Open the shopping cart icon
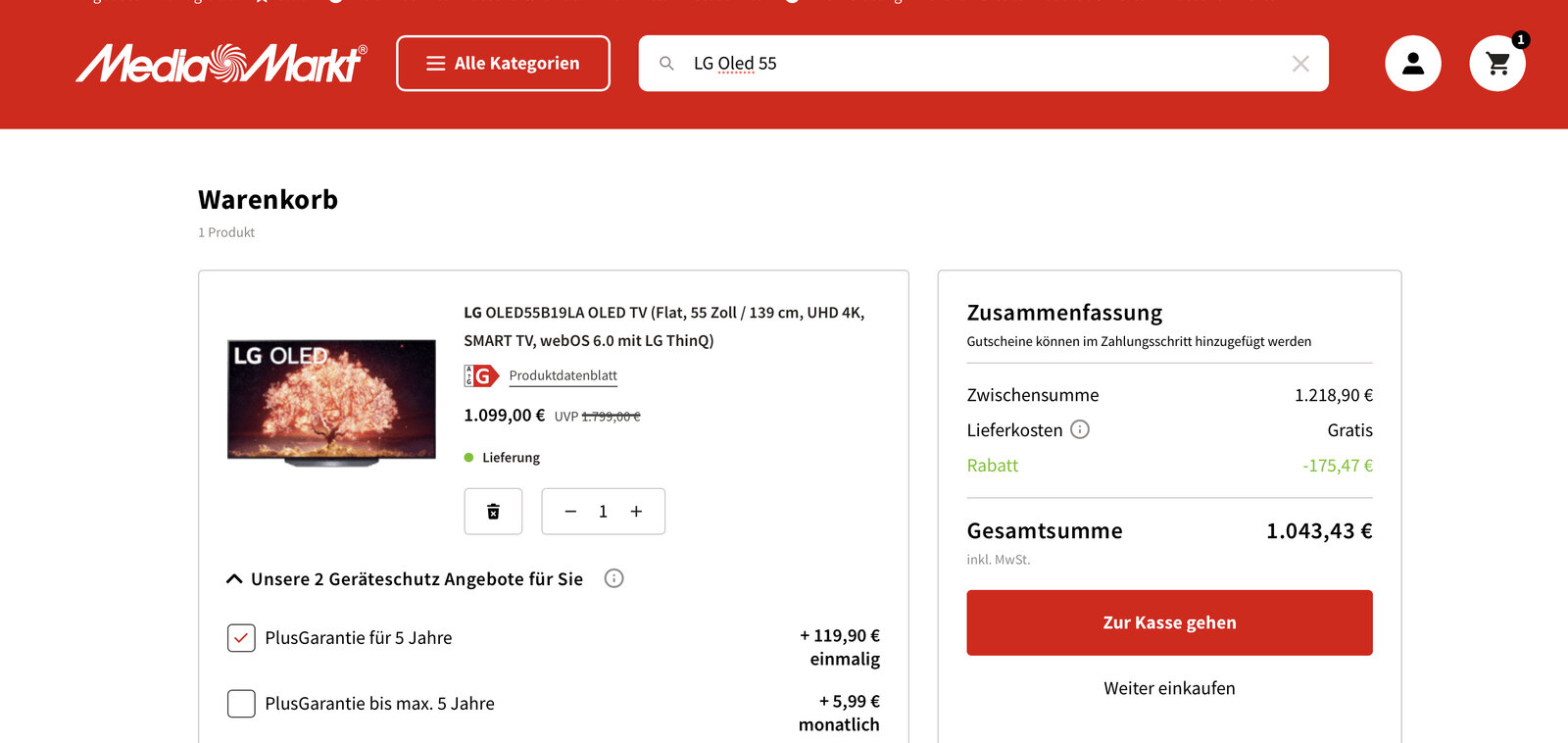The height and width of the screenshot is (743, 1568). tap(1497, 64)
